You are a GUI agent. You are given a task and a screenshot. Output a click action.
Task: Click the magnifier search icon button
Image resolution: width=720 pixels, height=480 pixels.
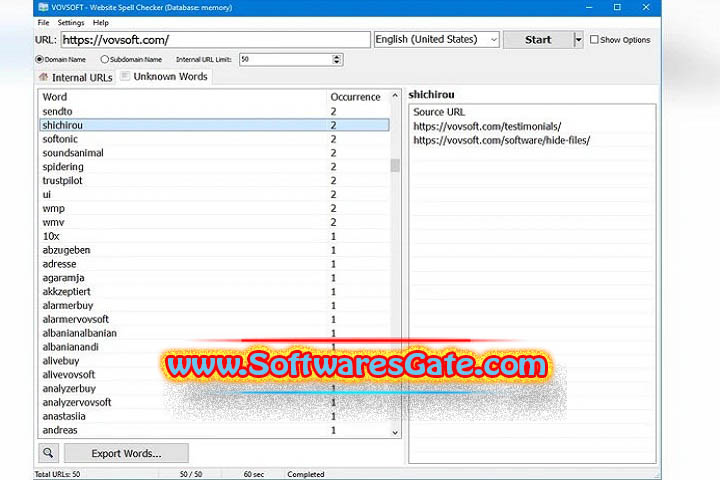tap(48, 453)
